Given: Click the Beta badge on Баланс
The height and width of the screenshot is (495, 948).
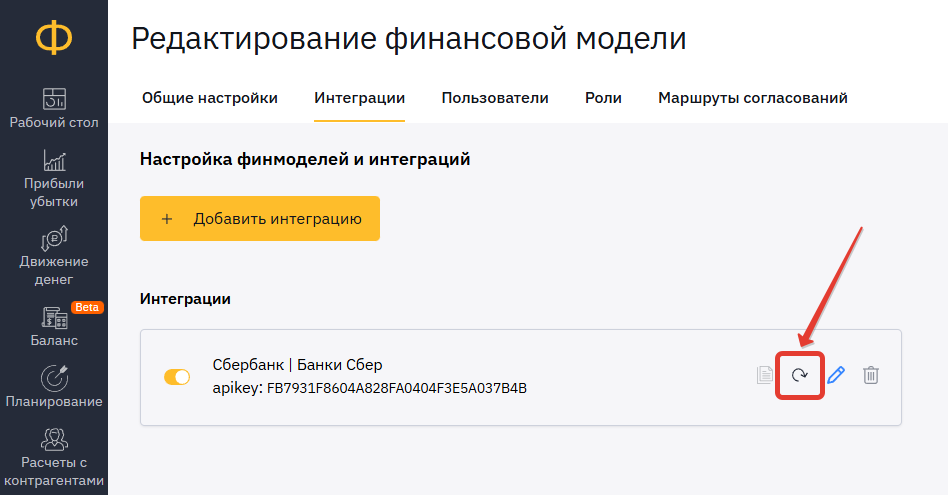Looking at the screenshot, I should 87,307.
